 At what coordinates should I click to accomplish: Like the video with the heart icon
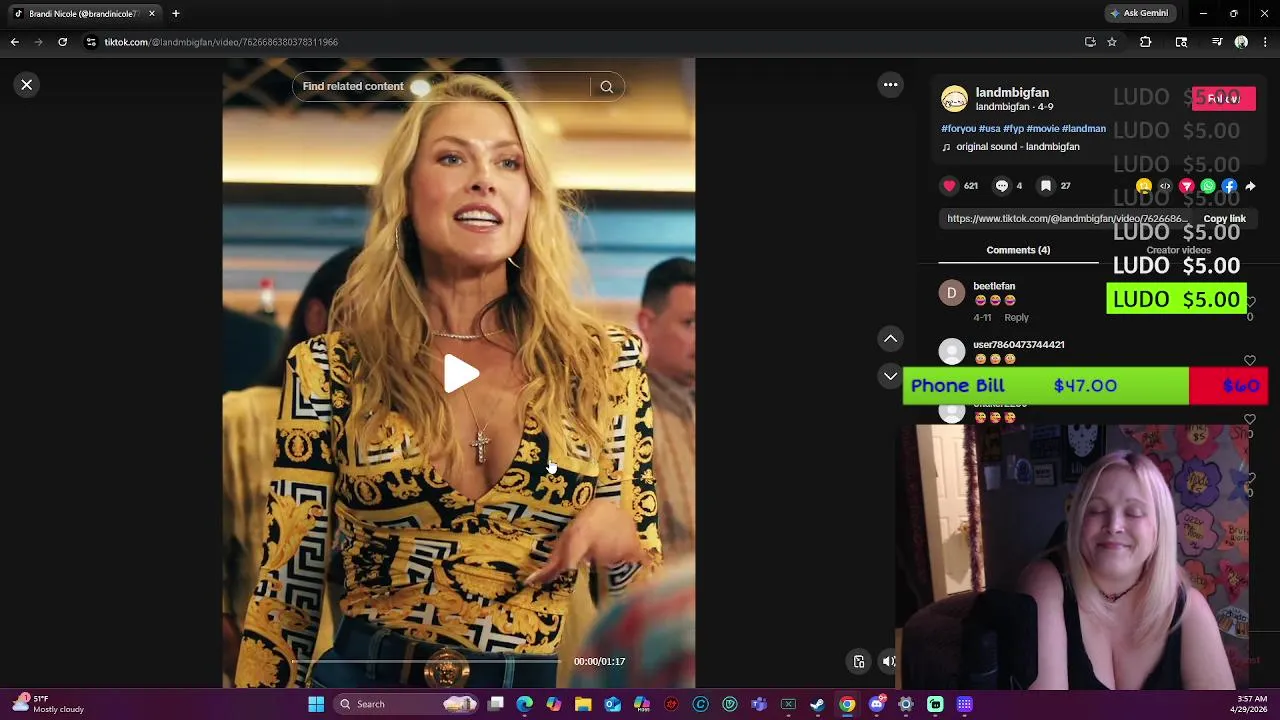(x=949, y=186)
